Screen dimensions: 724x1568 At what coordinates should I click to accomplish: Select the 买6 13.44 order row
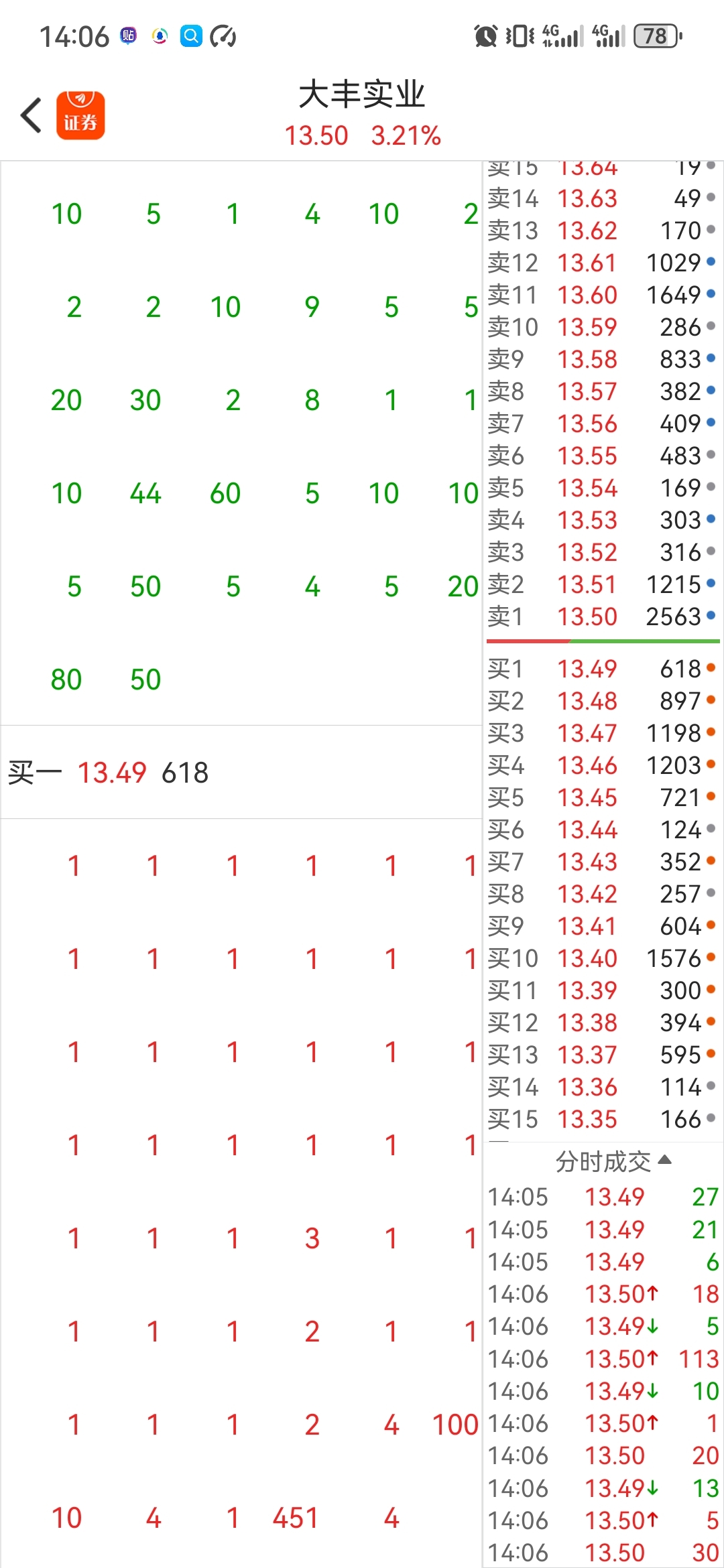coord(602,830)
